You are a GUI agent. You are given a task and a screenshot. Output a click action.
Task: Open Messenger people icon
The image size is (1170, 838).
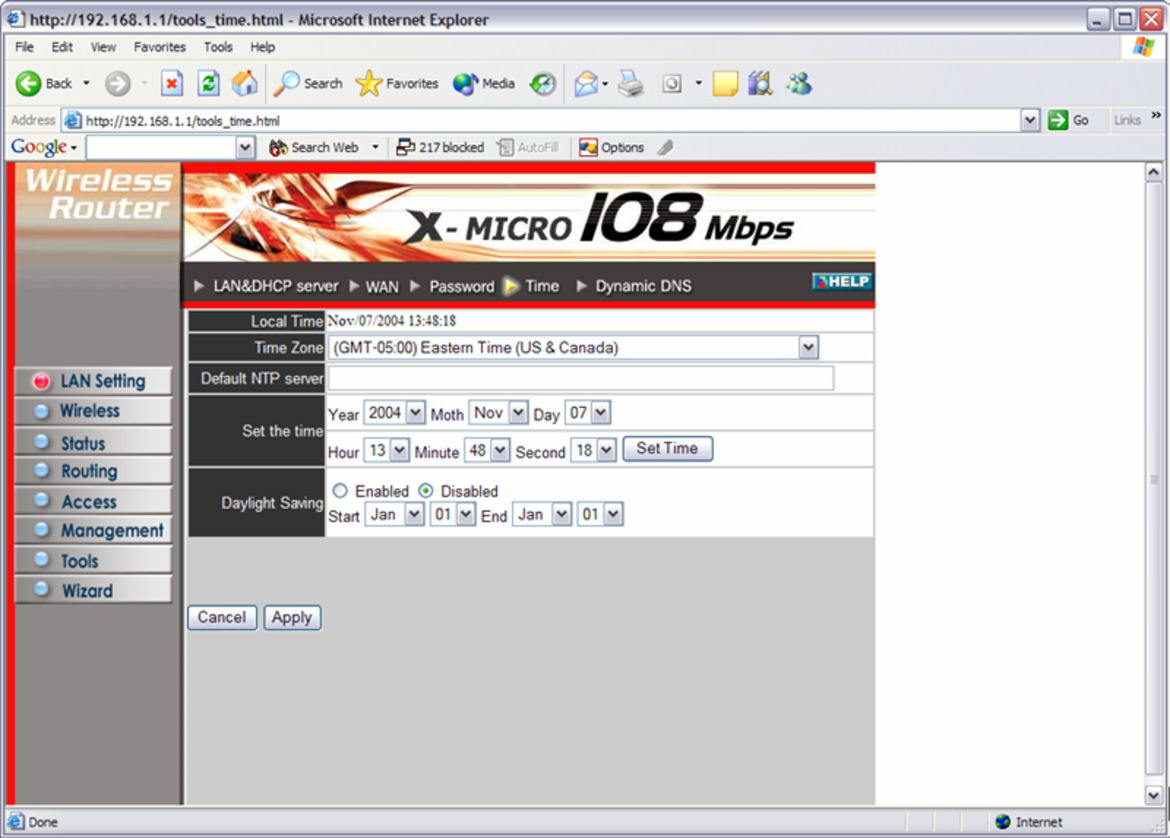click(798, 84)
